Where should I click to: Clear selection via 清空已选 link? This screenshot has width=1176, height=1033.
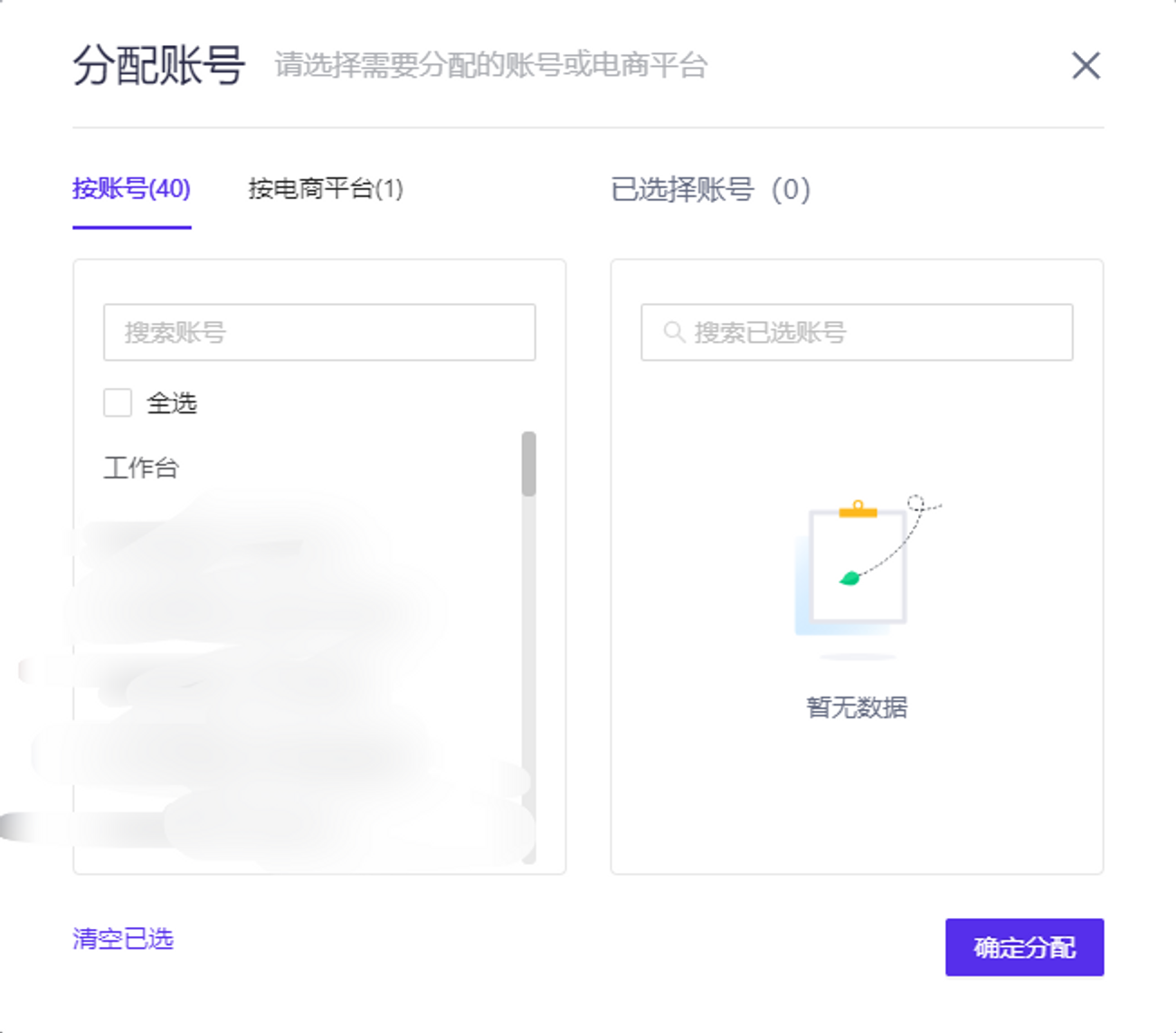pos(123,939)
